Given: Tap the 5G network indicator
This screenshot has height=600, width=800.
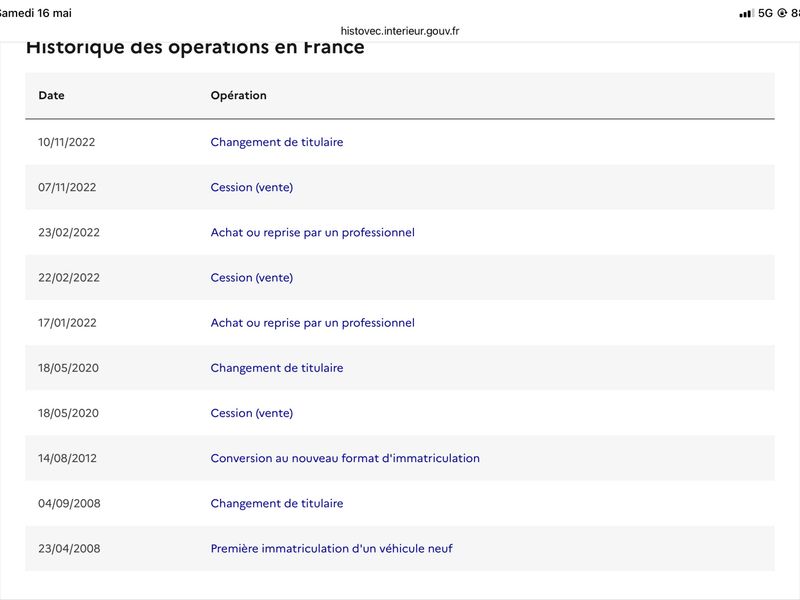Looking at the screenshot, I should pyautogui.click(x=765, y=13).
